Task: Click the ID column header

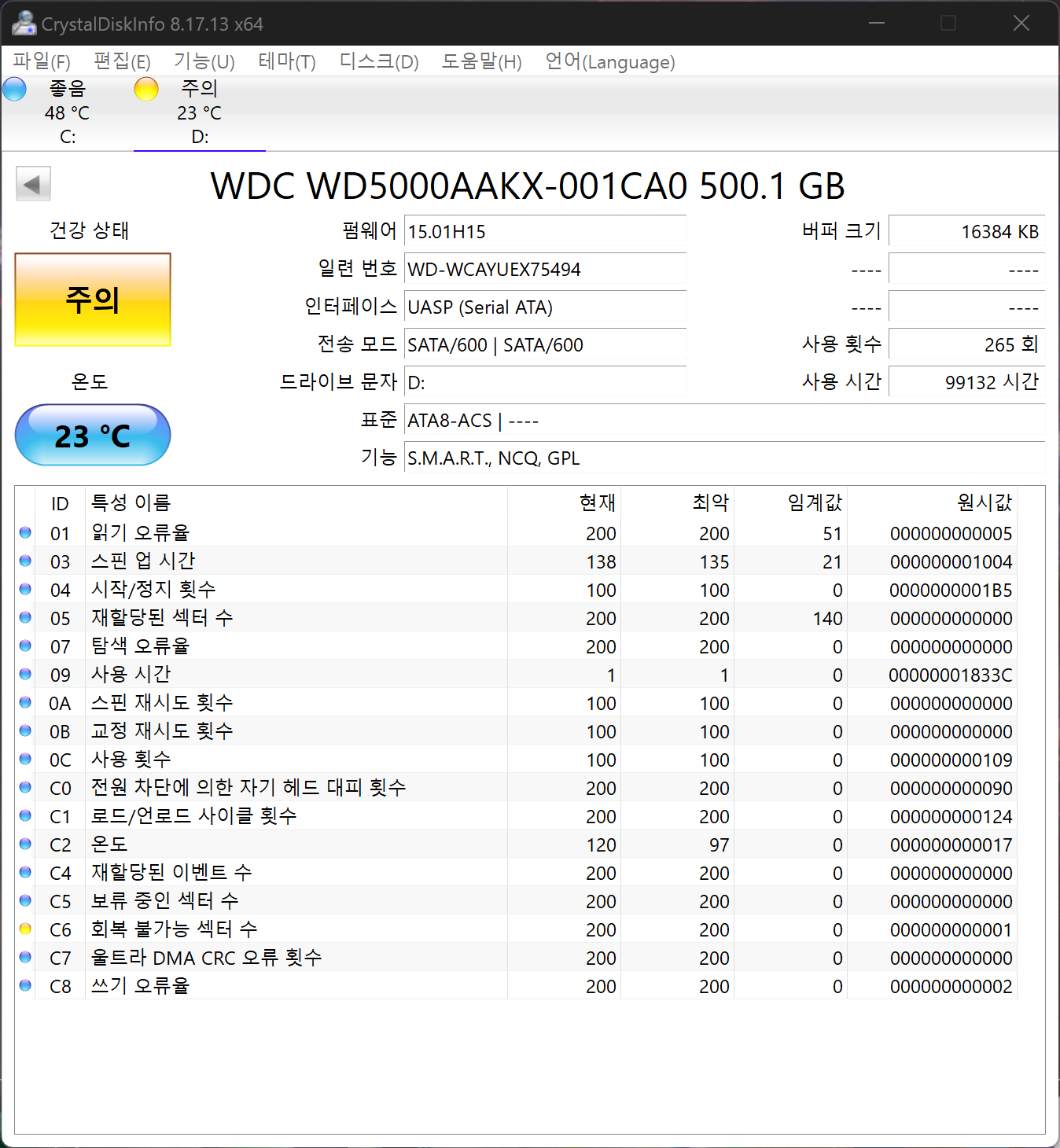Action: 60,503
